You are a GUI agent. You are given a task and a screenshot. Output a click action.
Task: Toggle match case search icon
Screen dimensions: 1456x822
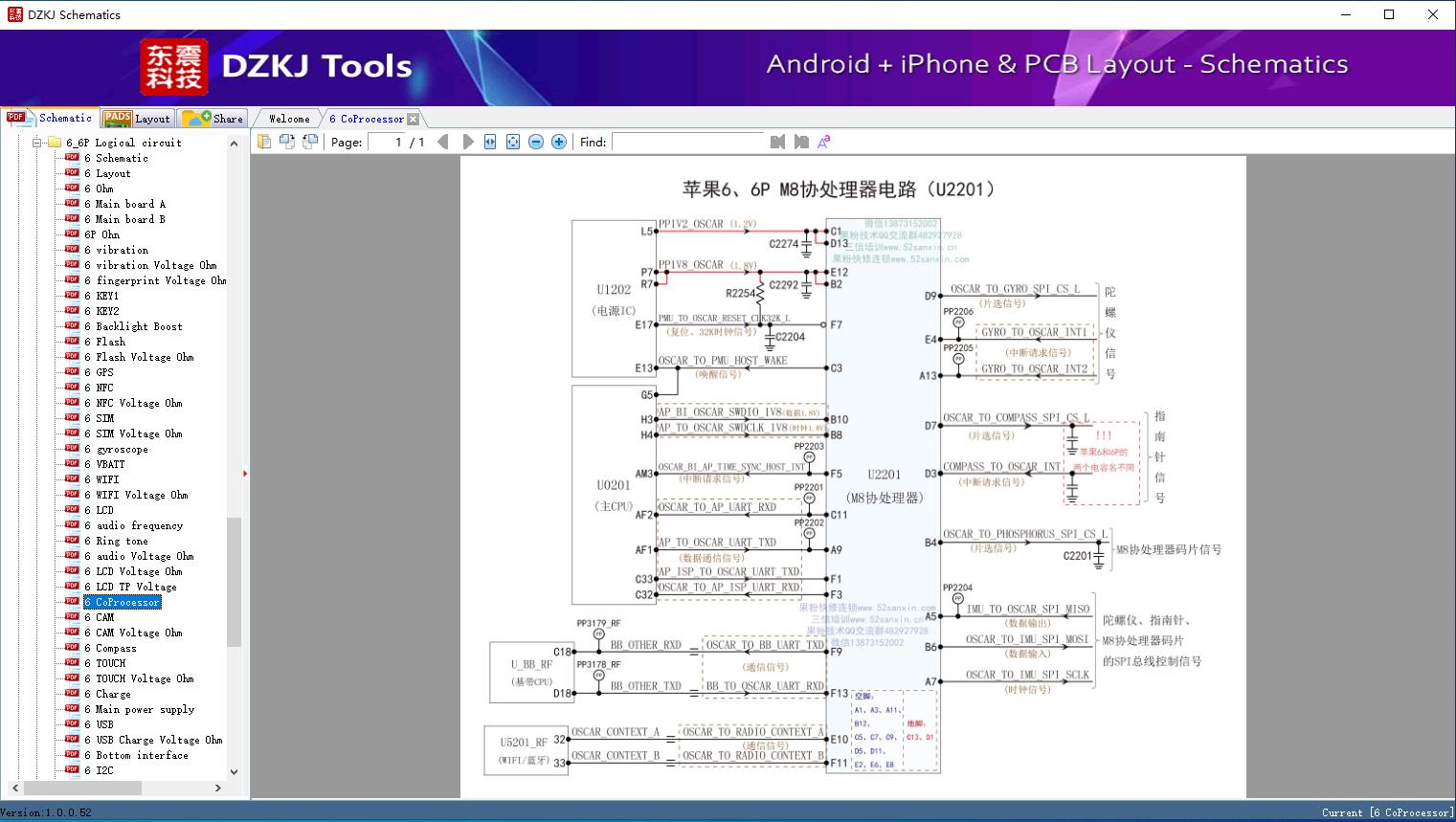coord(824,142)
